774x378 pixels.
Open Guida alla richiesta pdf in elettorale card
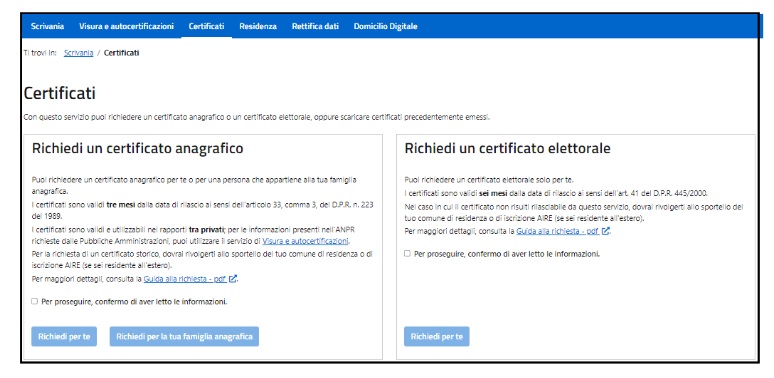[558, 230]
